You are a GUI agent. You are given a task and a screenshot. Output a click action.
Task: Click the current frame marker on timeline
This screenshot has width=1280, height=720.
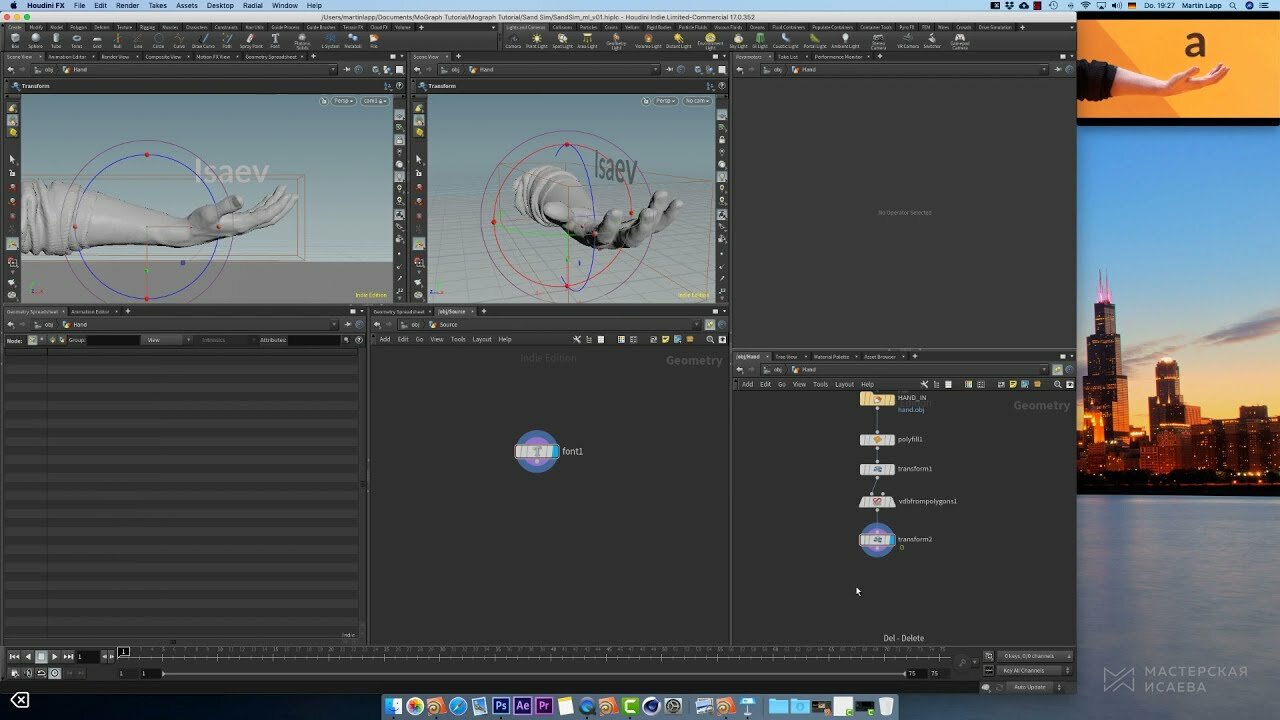click(124, 651)
